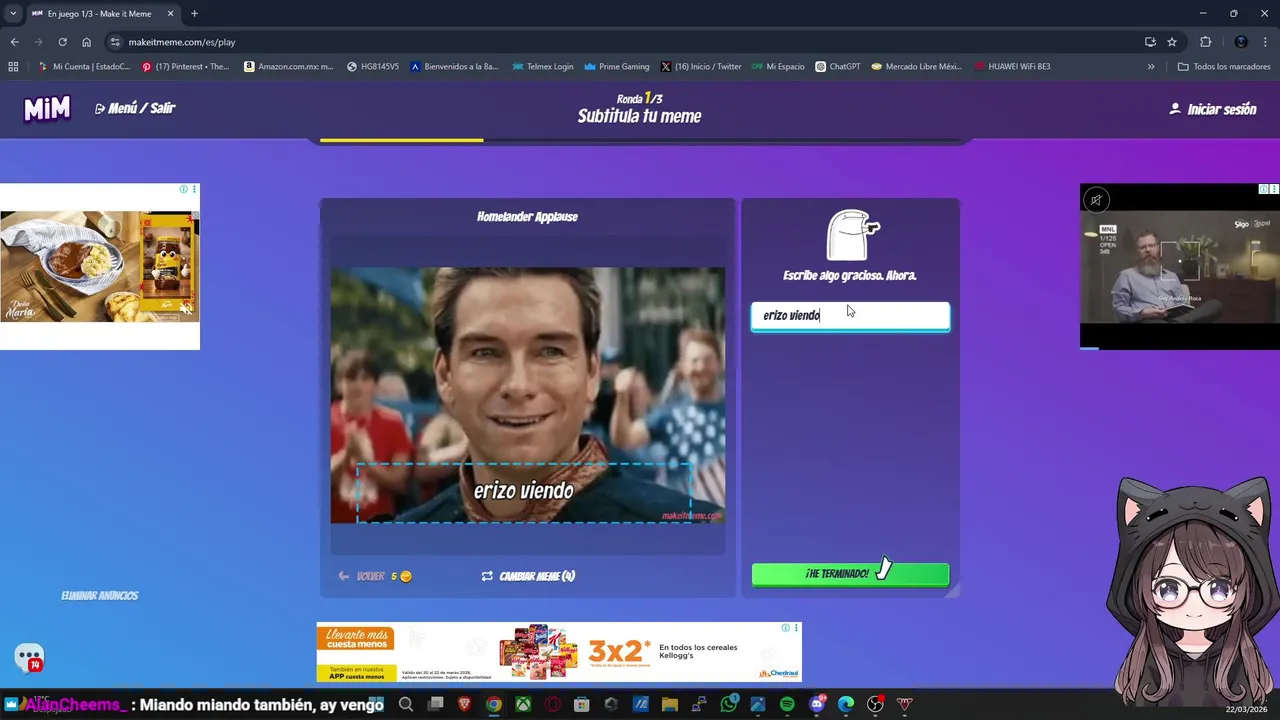Open the tab search dropdown
1280x720 pixels.
tap(12, 13)
